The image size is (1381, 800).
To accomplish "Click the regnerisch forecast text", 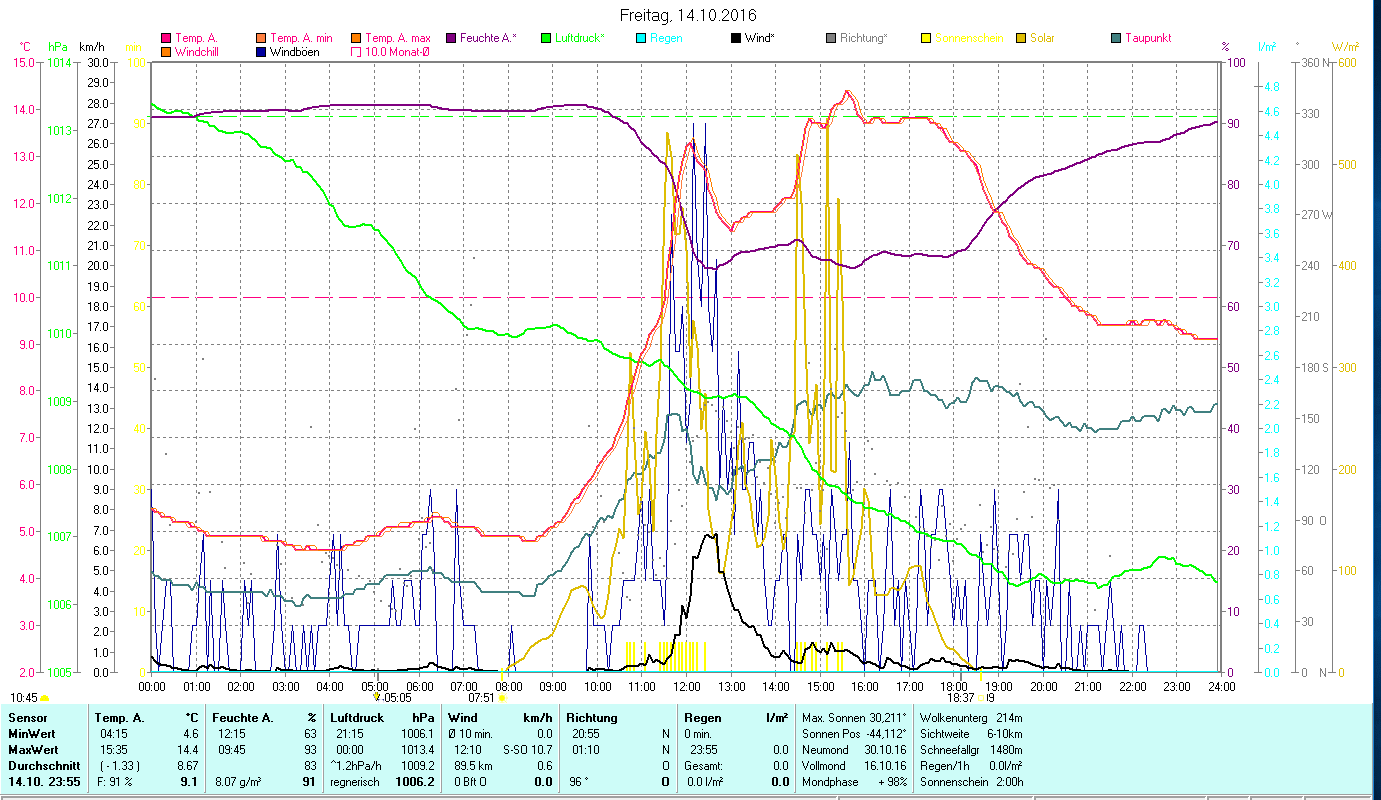I will [355, 781].
